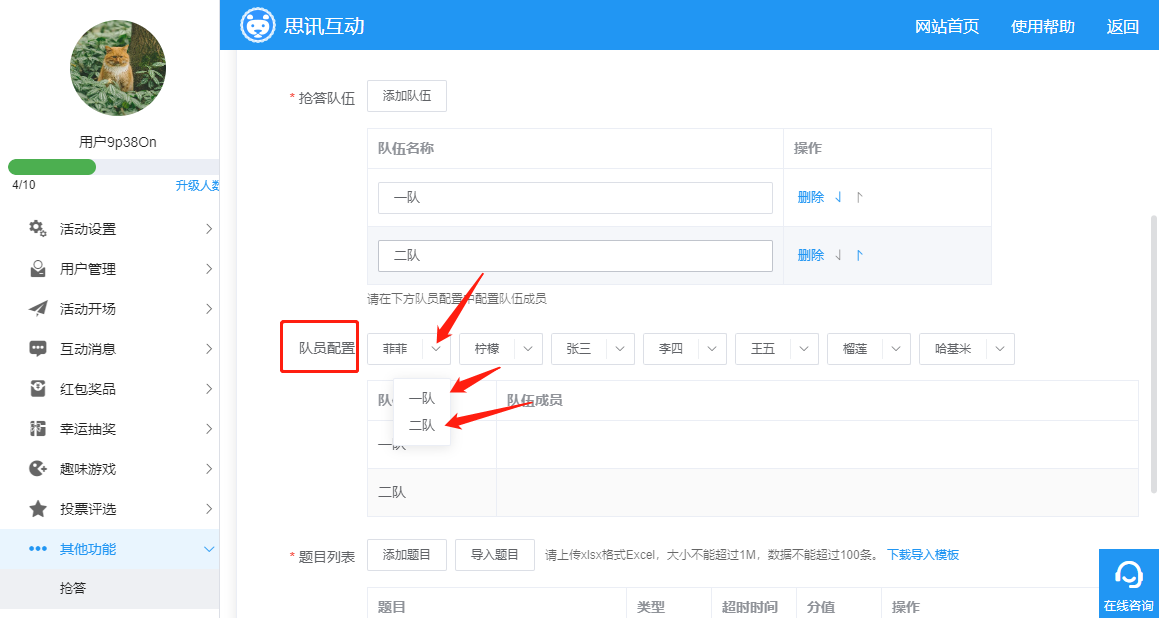Select 二队 in the dropdown list

[422, 425]
